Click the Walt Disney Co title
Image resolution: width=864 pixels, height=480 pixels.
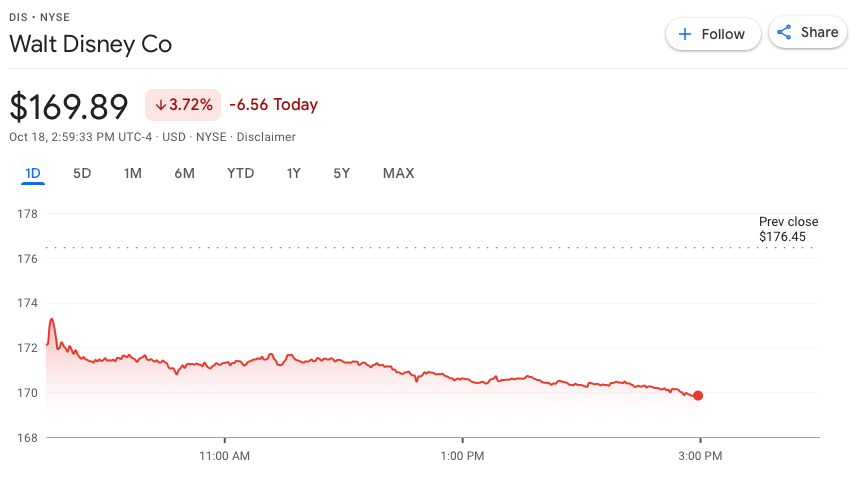tap(90, 44)
